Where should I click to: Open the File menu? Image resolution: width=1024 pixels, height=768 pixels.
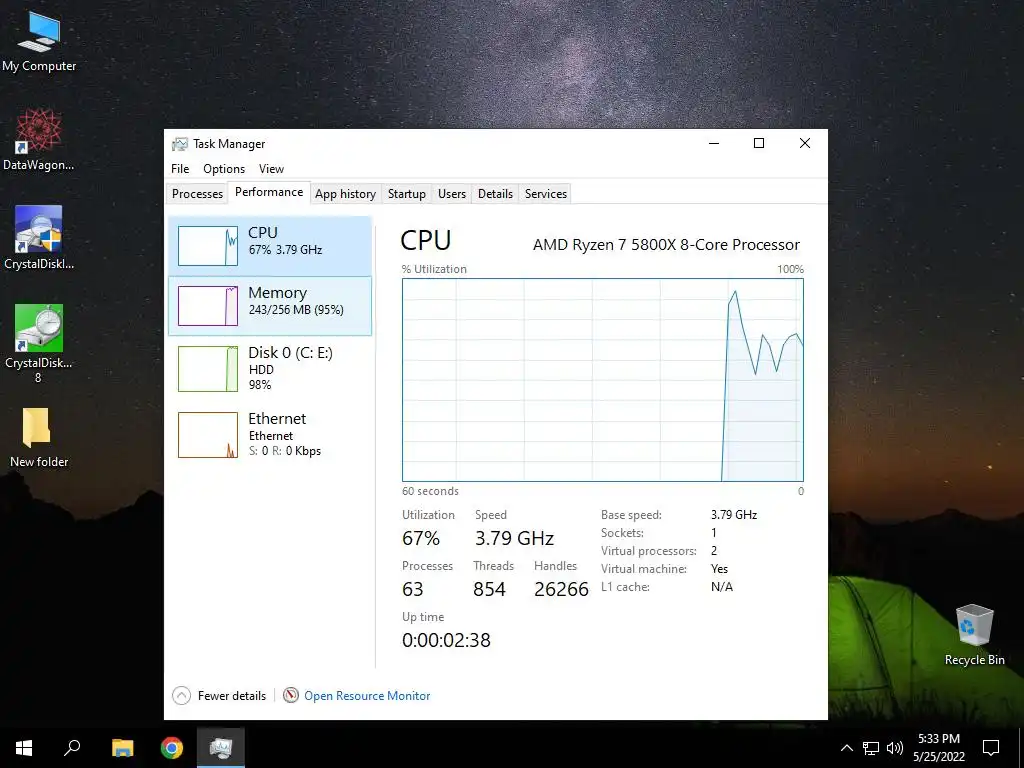(180, 168)
